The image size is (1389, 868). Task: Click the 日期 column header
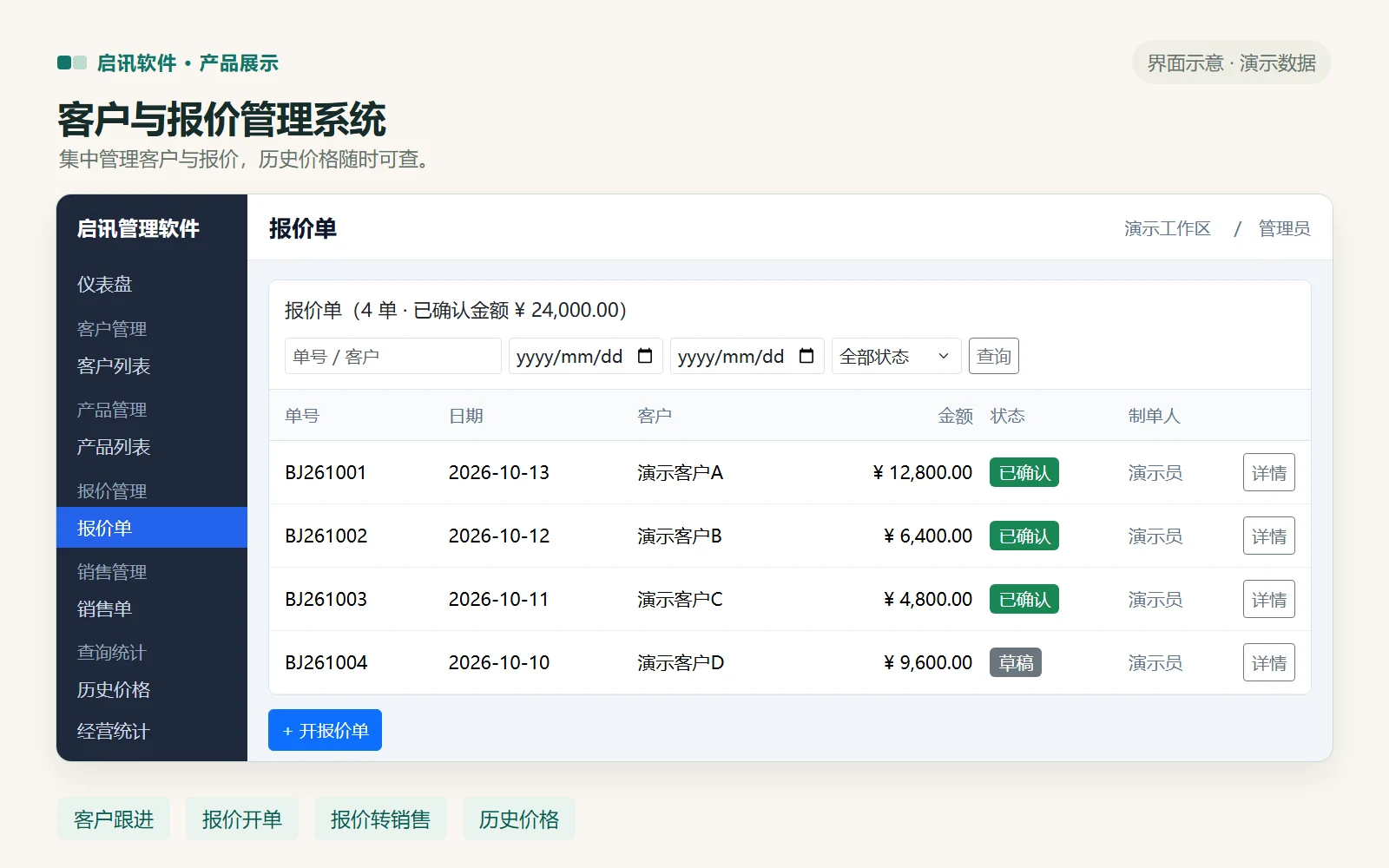tap(466, 416)
